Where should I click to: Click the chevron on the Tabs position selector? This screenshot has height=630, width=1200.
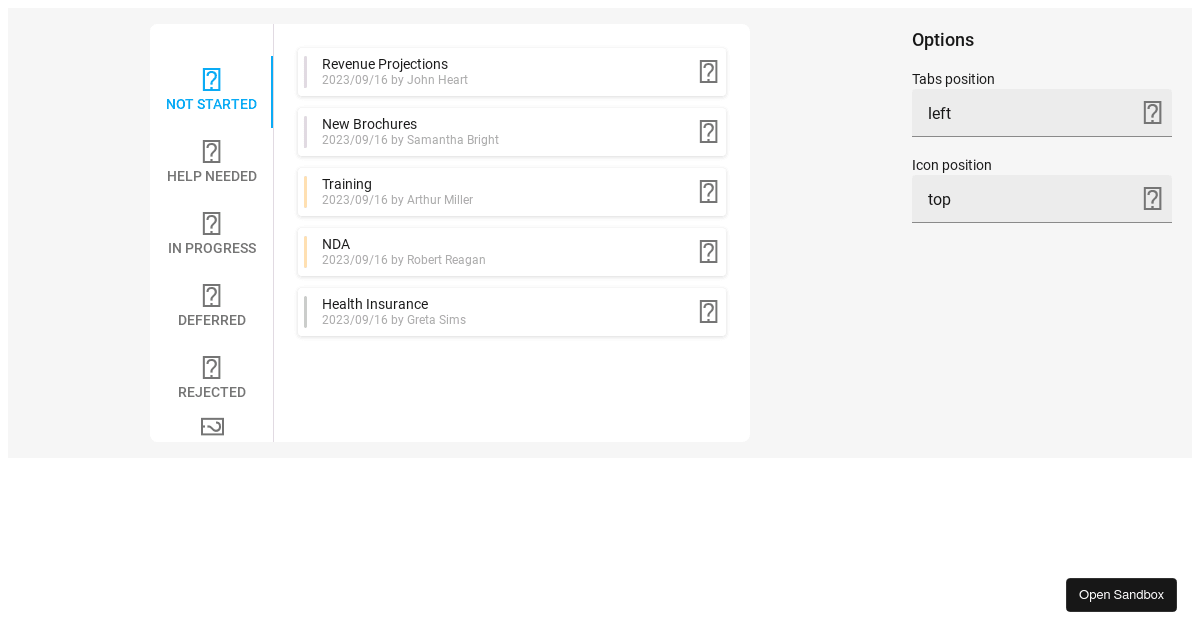(1152, 113)
